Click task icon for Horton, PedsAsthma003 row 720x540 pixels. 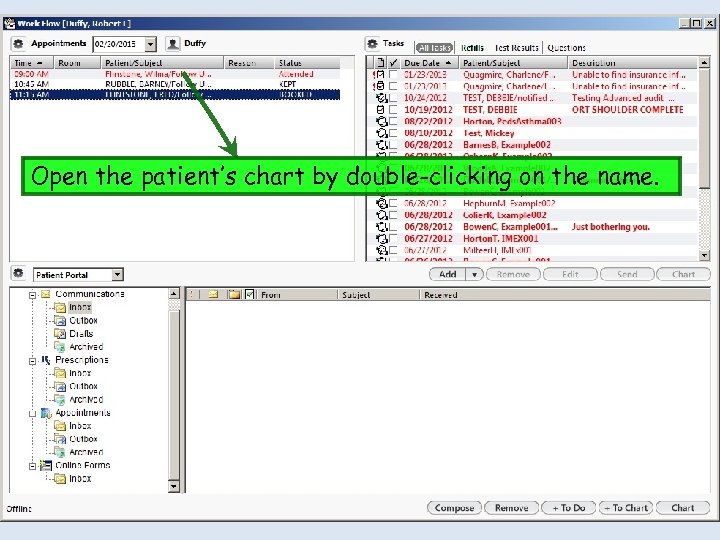tap(382, 121)
